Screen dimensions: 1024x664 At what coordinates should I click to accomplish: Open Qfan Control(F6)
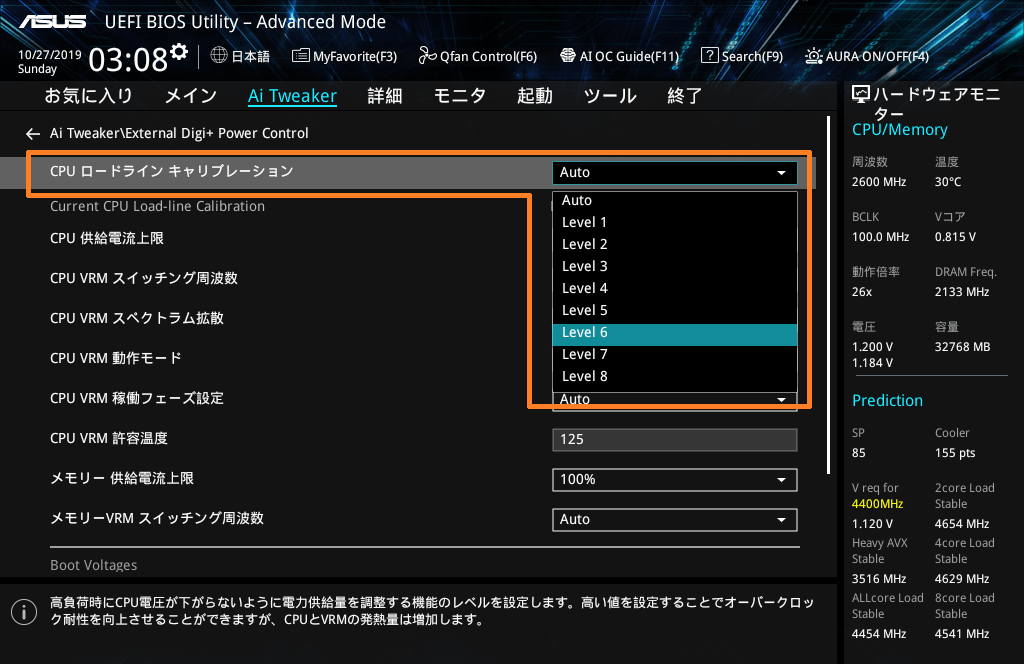tap(477, 56)
